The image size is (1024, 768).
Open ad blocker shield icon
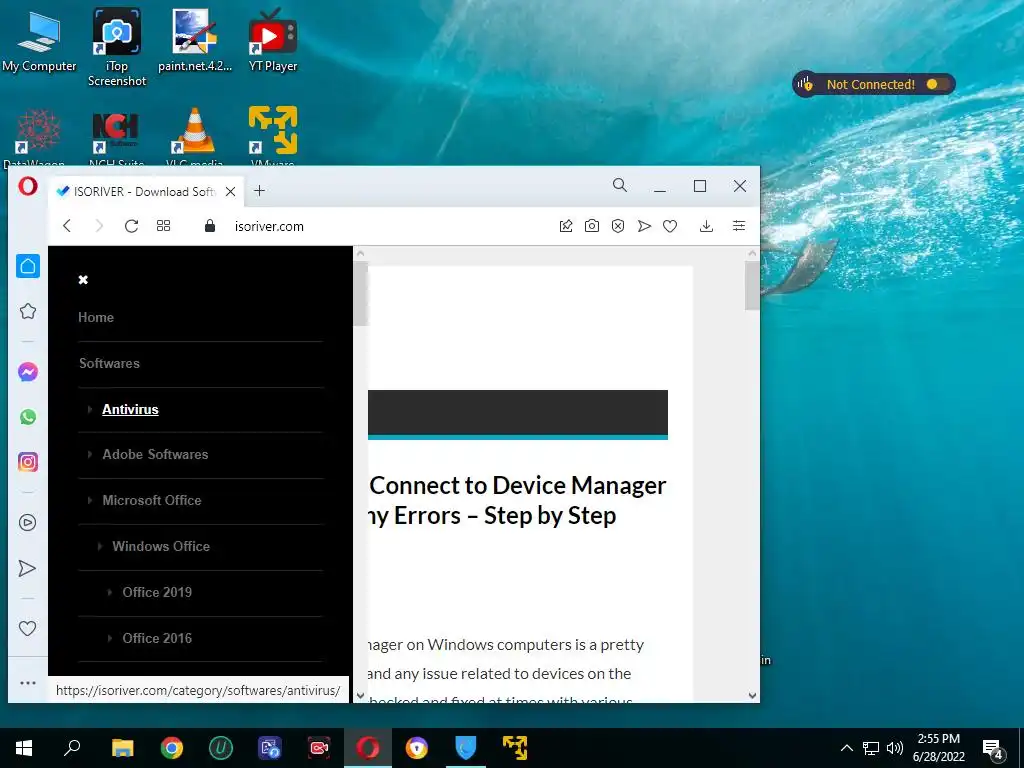pos(618,226)
